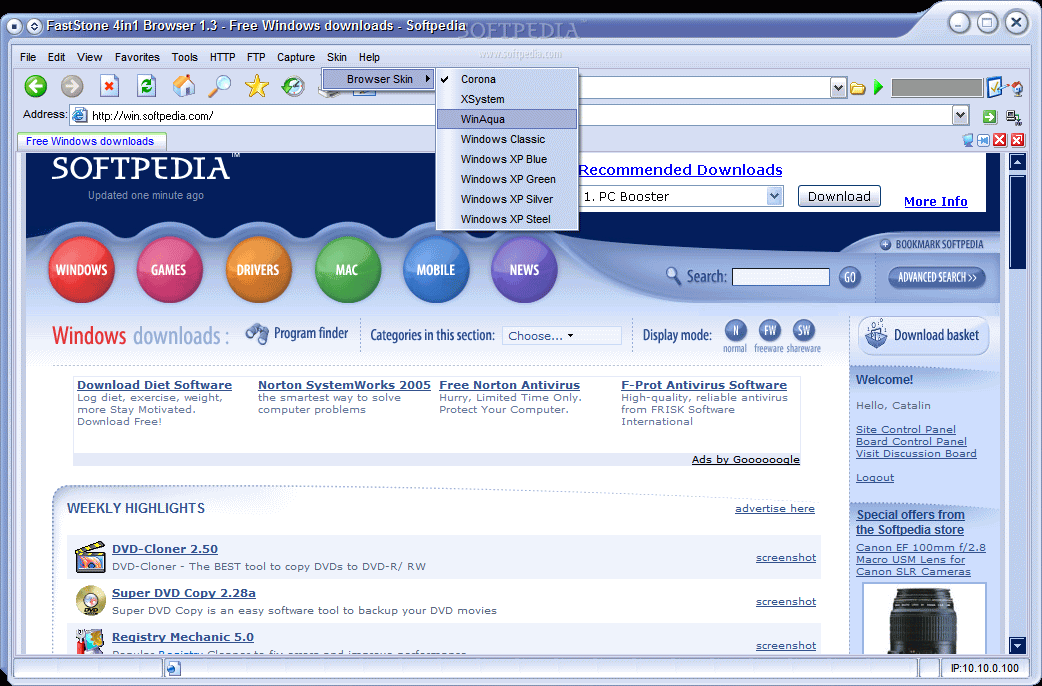
Task: Open the Site Control Panel link
Action: (x=906, y=429)
